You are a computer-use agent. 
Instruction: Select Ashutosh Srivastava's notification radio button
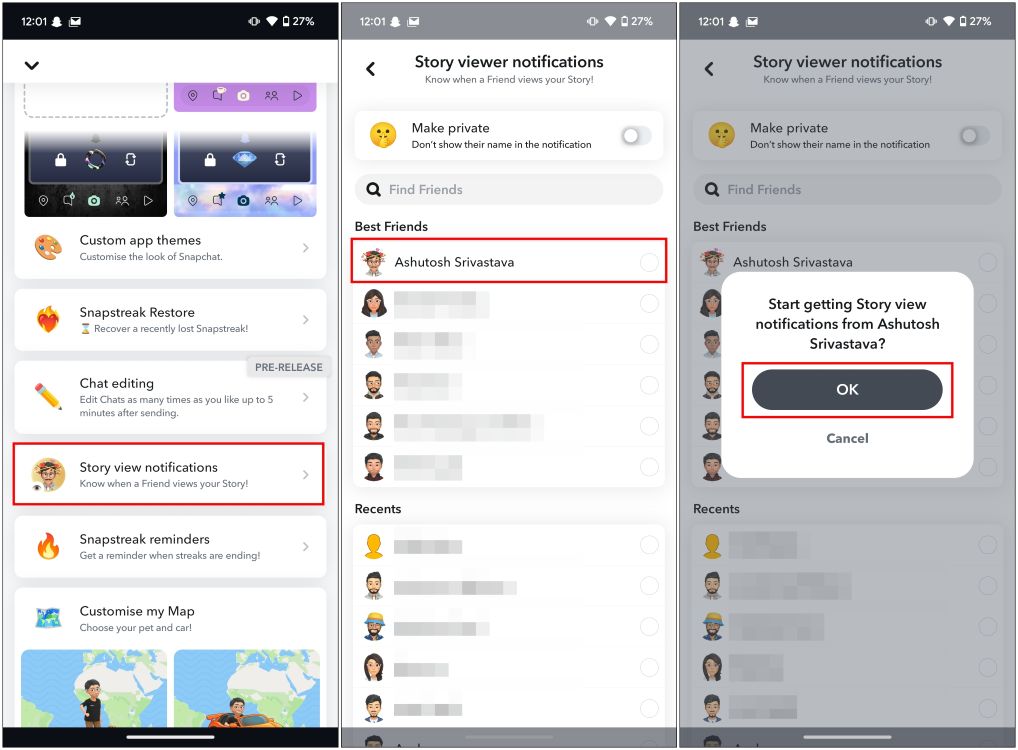(649, 261)
